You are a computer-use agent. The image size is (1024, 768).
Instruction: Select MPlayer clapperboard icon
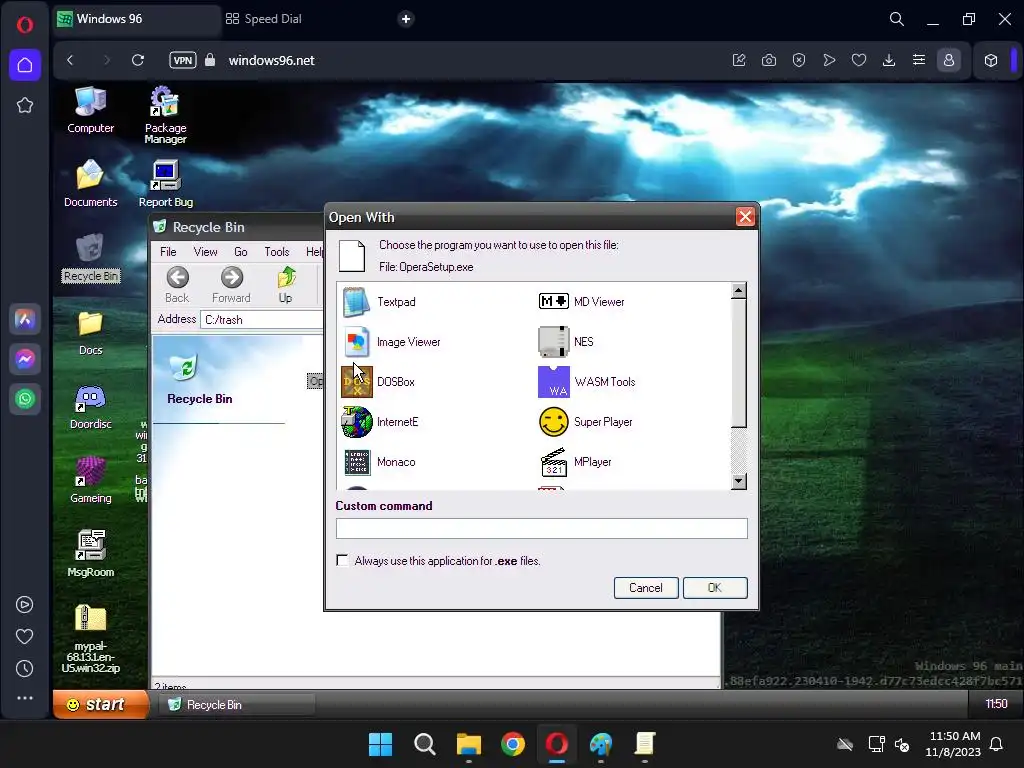click(553, 462)
